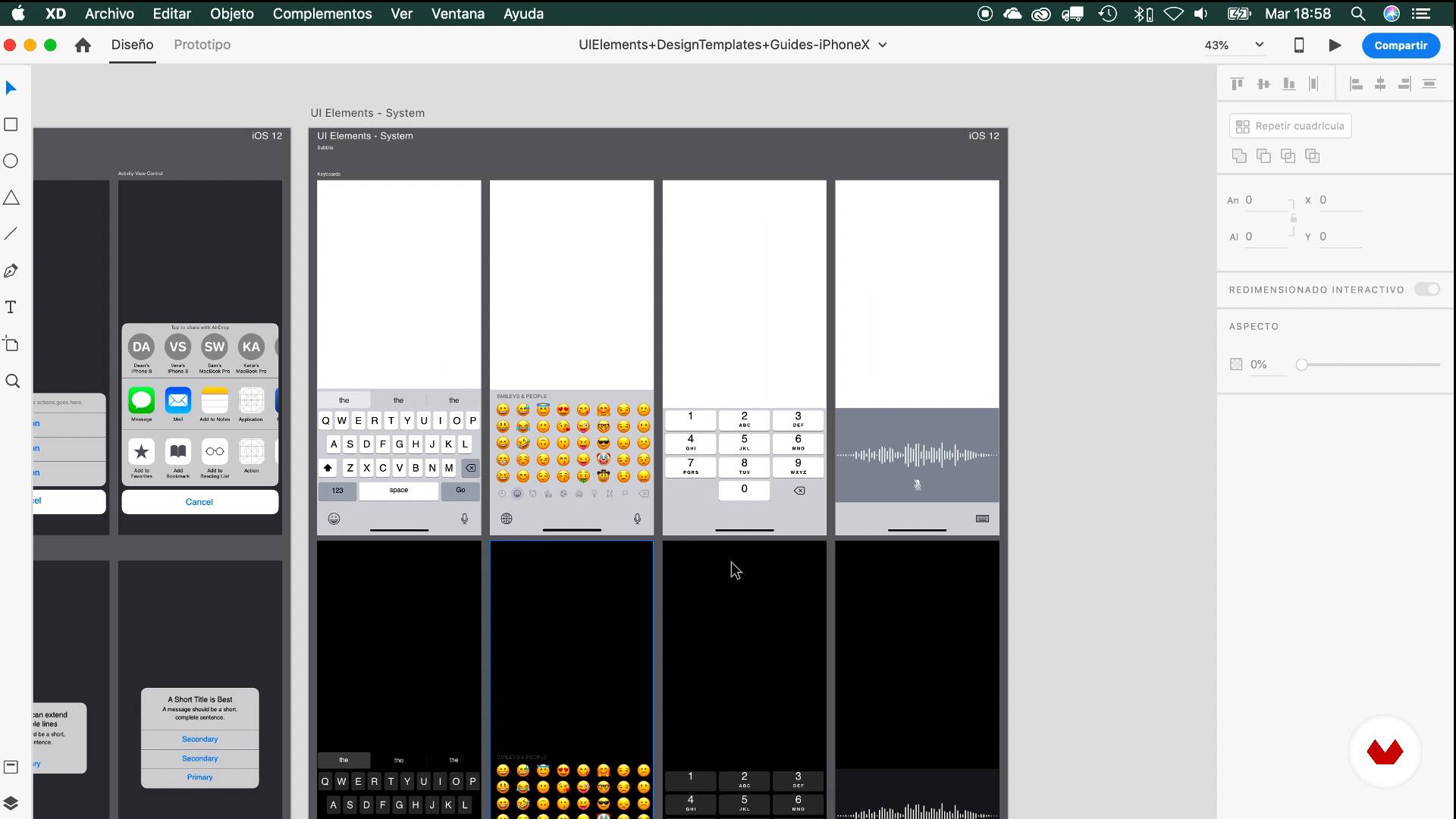Click the Go key on keyboard

coord(460,491)
